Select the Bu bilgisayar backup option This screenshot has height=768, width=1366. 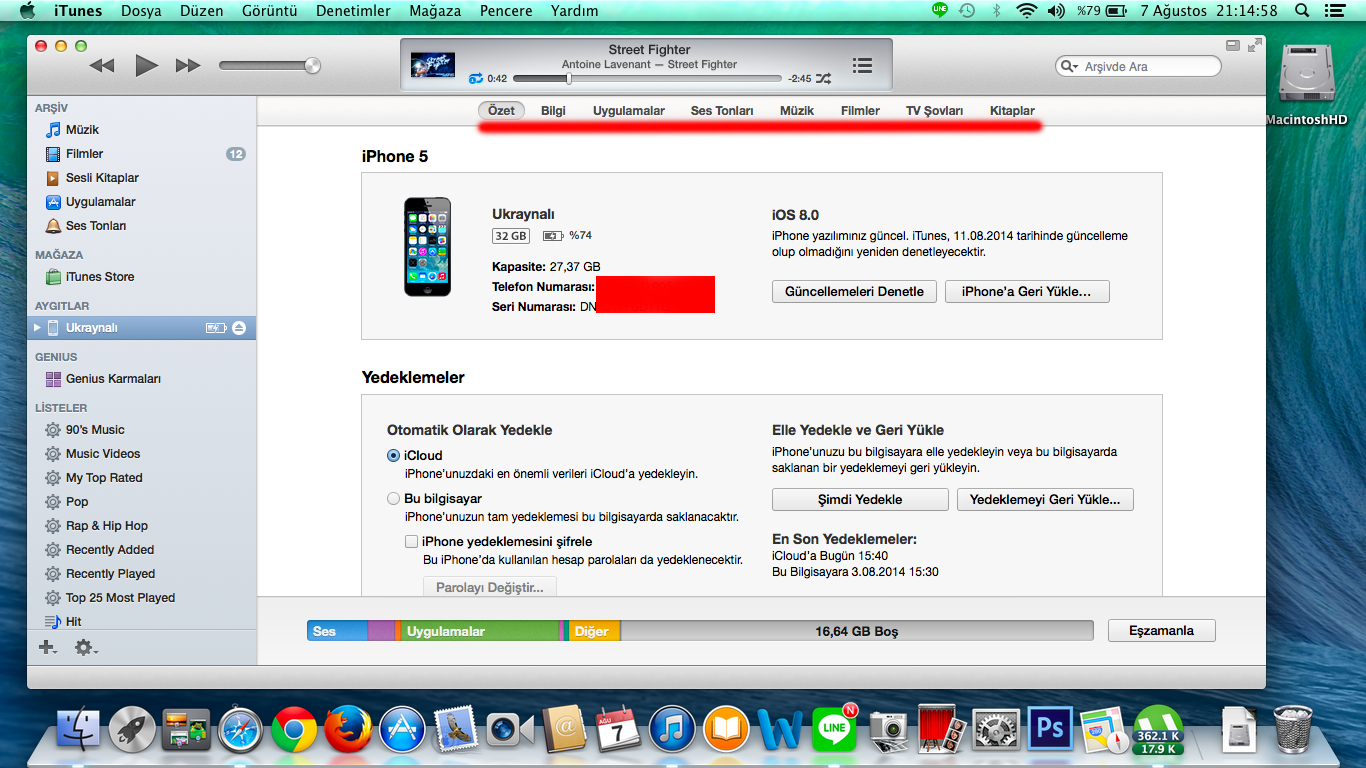point(393,498)
